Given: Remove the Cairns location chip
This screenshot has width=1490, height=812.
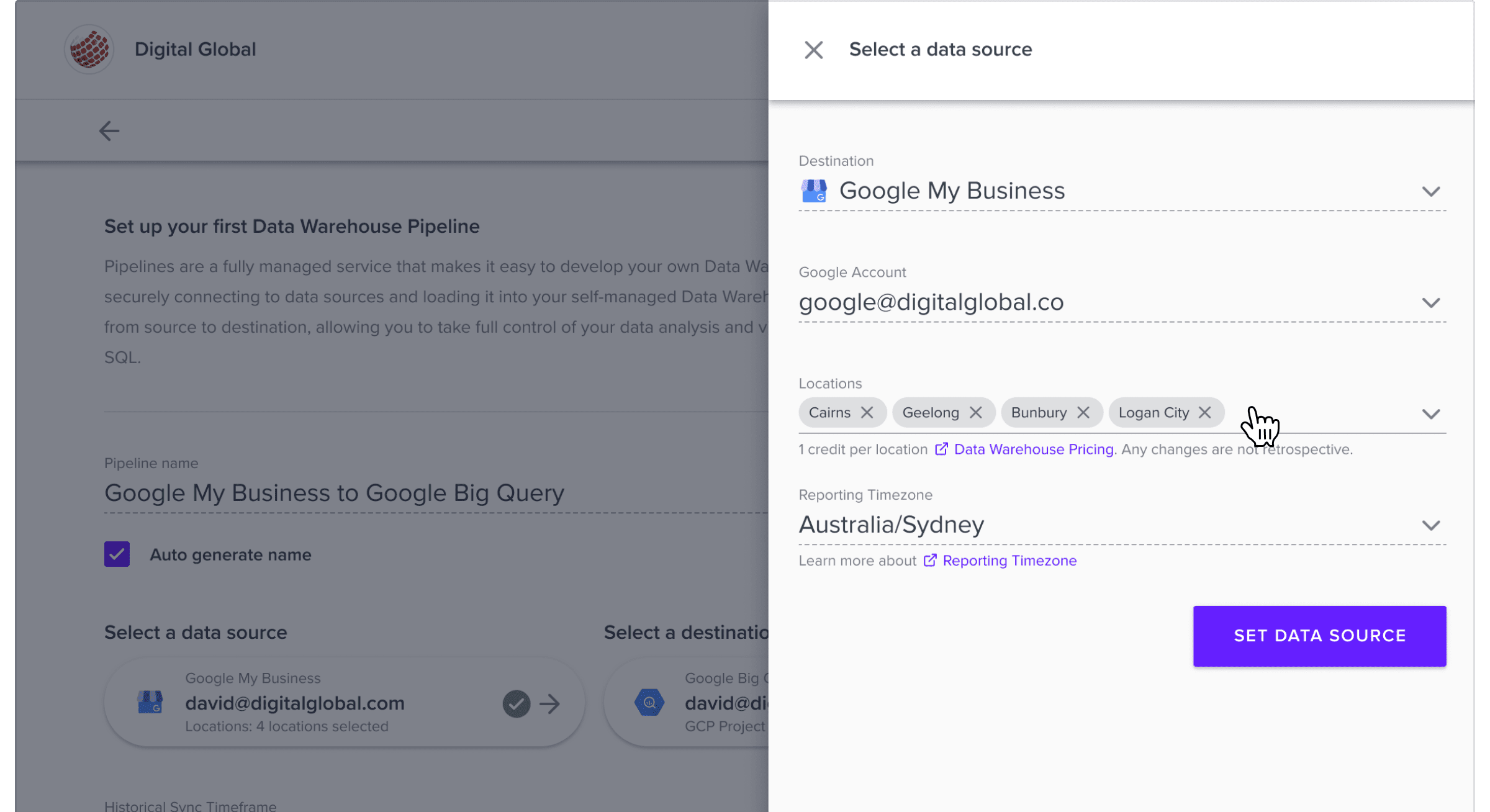Looking at the screenshot, I should (867, 413).
